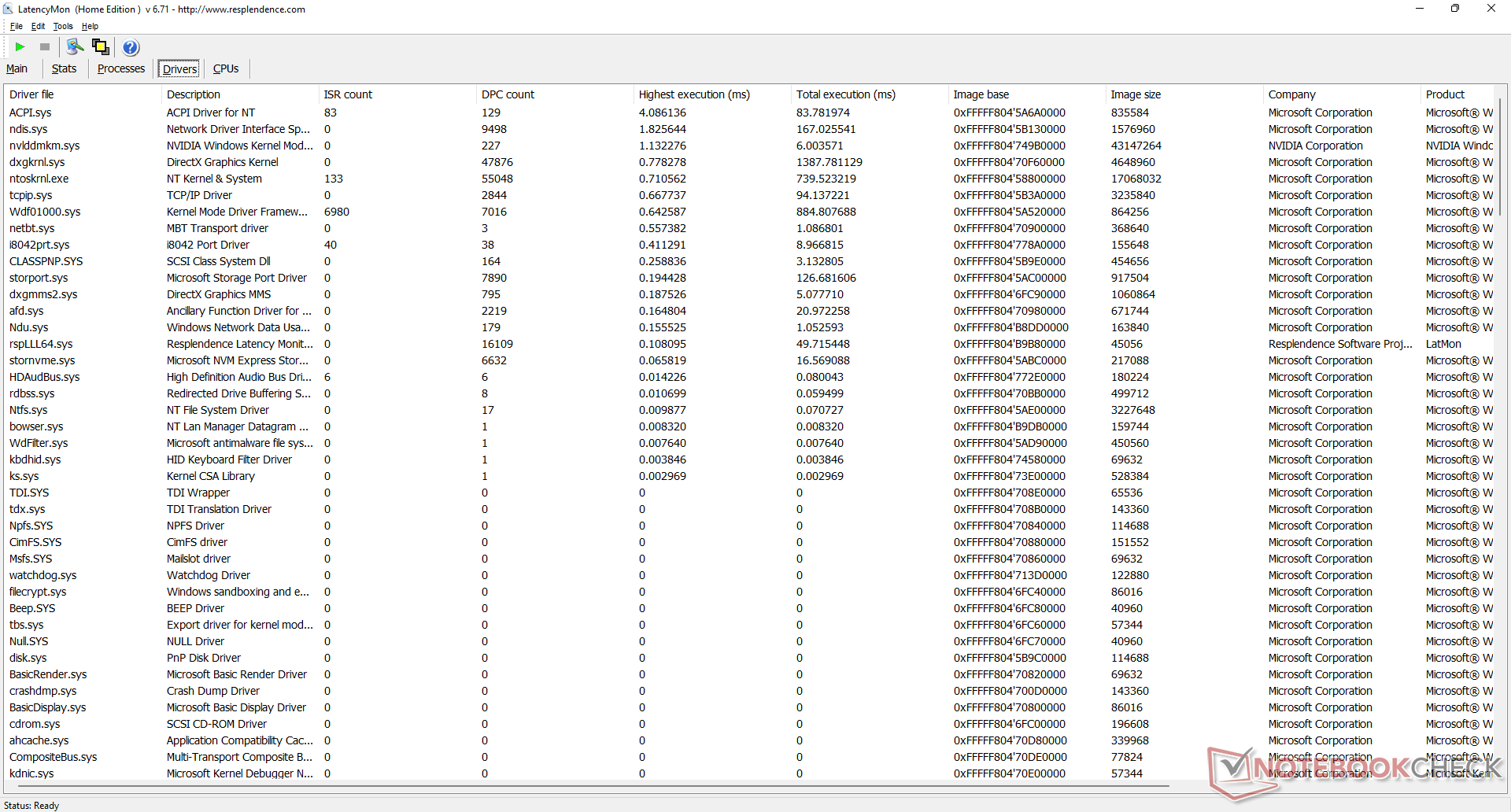Open the Help question mark icon
1511x812 pixels.
131,47
